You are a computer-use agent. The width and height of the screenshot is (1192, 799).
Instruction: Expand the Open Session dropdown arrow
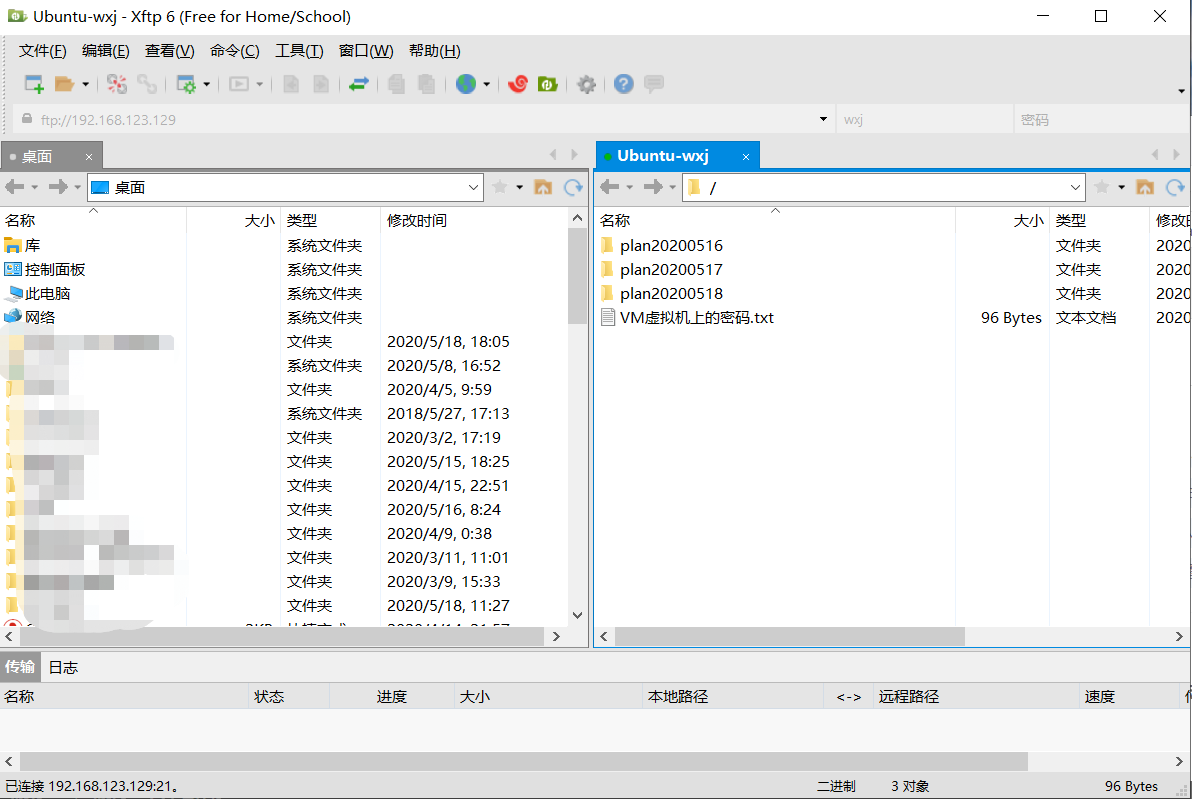[85, 84]
